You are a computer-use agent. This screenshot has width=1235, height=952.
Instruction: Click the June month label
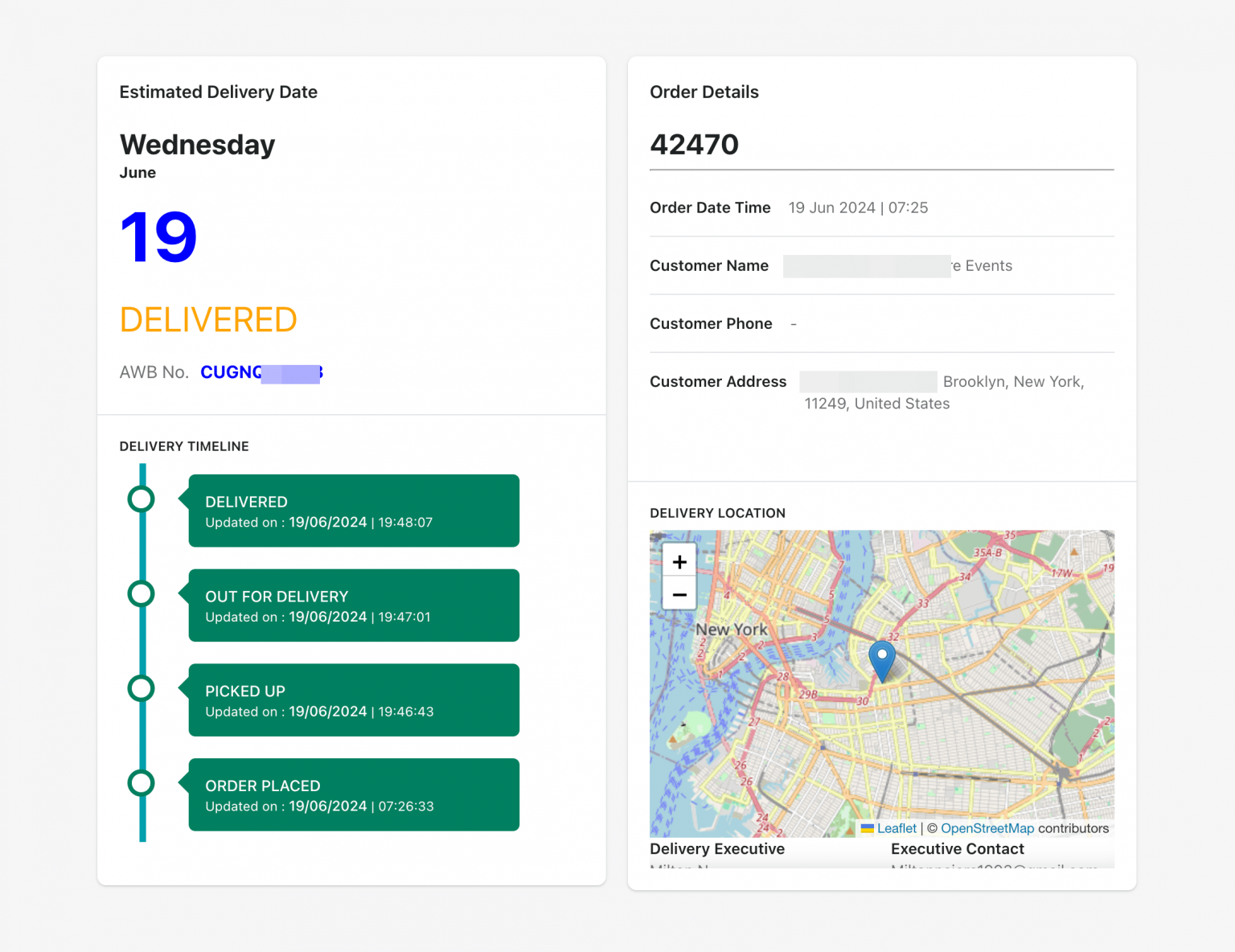click(x=137, y=173)
